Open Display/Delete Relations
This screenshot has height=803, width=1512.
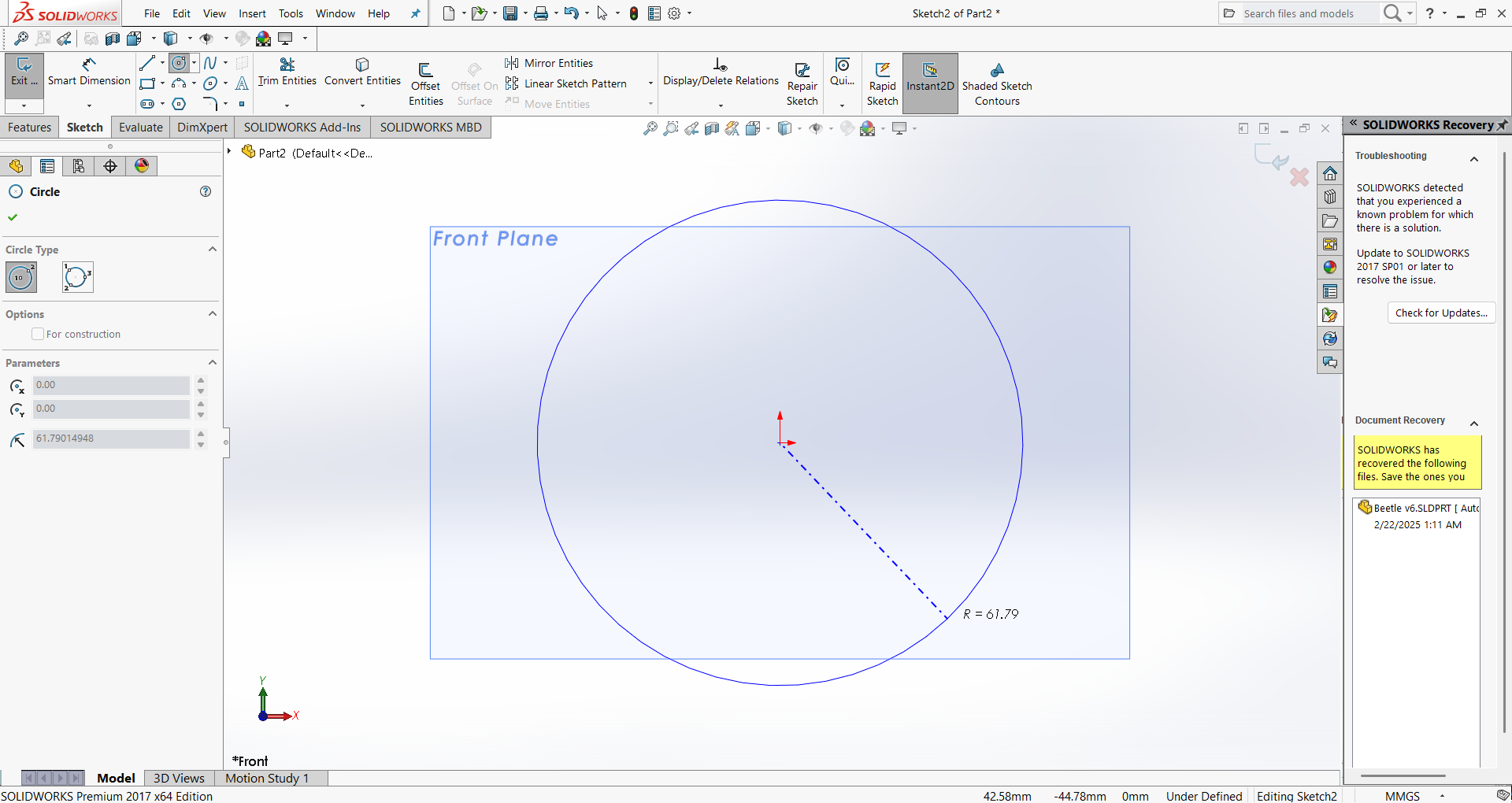click(x=721, y=72)
